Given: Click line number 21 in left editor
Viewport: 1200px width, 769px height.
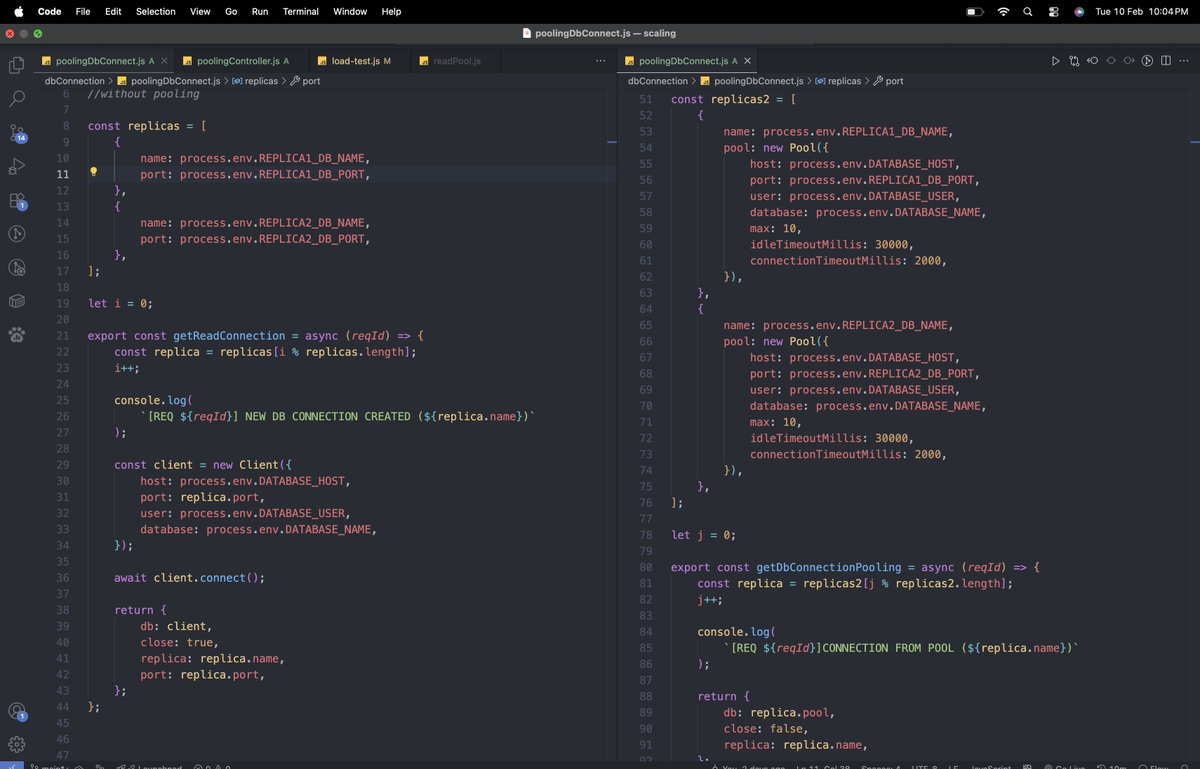Looking at the screenshot, I should tap(63, 336).
